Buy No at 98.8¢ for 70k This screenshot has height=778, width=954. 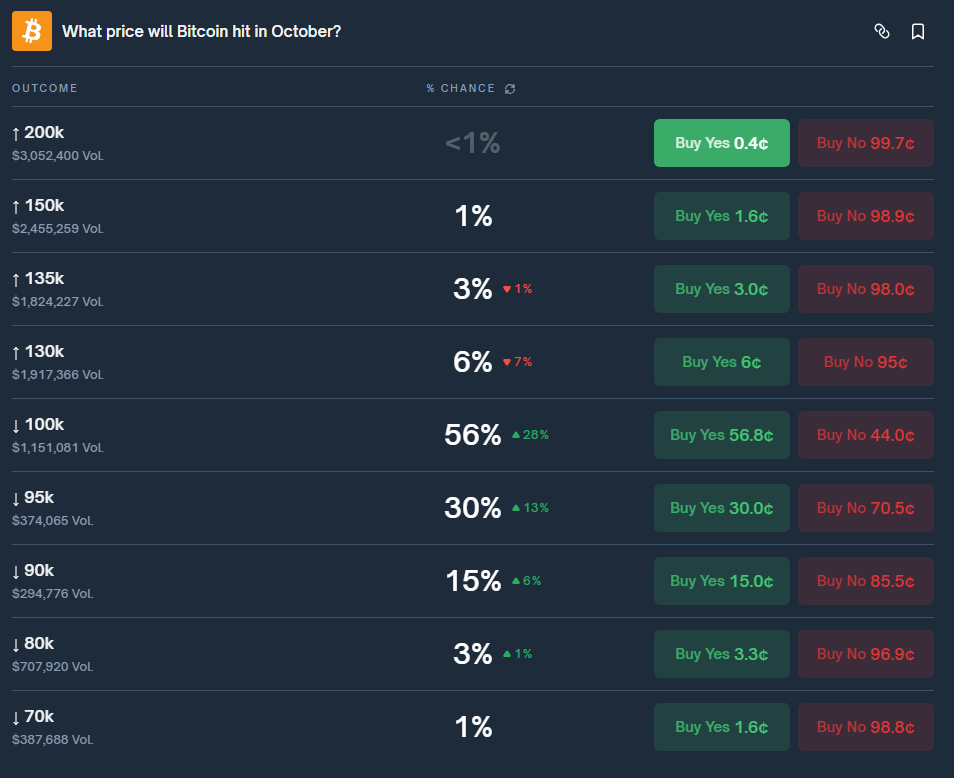[865, 727]
